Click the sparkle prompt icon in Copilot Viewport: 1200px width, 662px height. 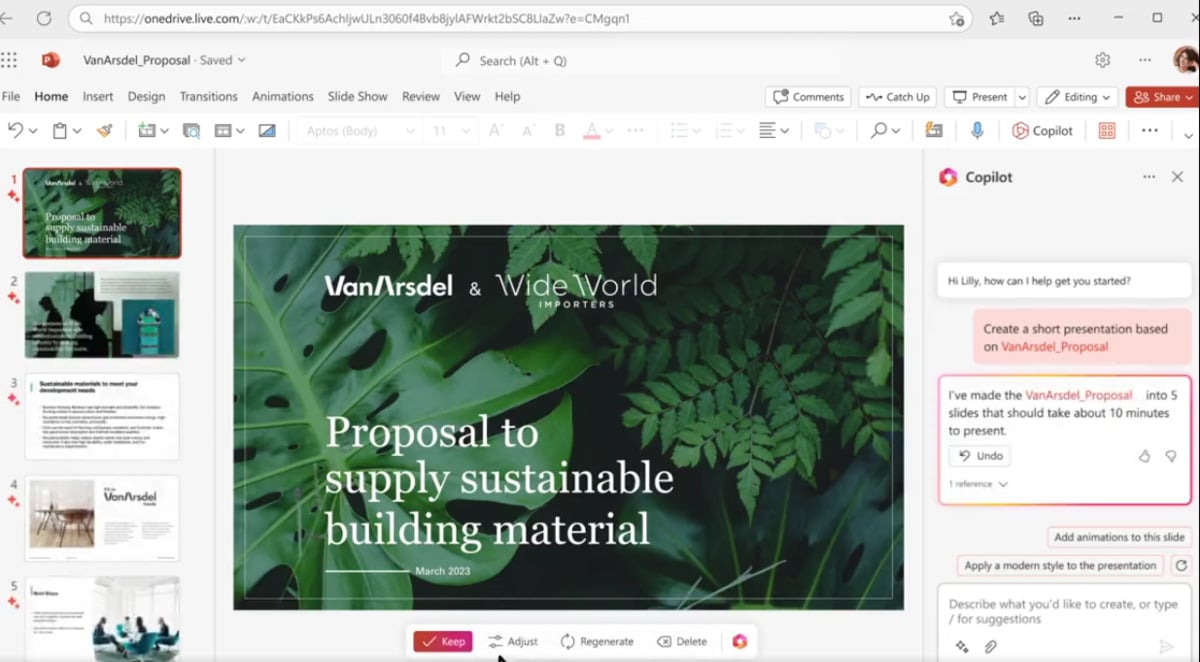[x=962, y=647]
